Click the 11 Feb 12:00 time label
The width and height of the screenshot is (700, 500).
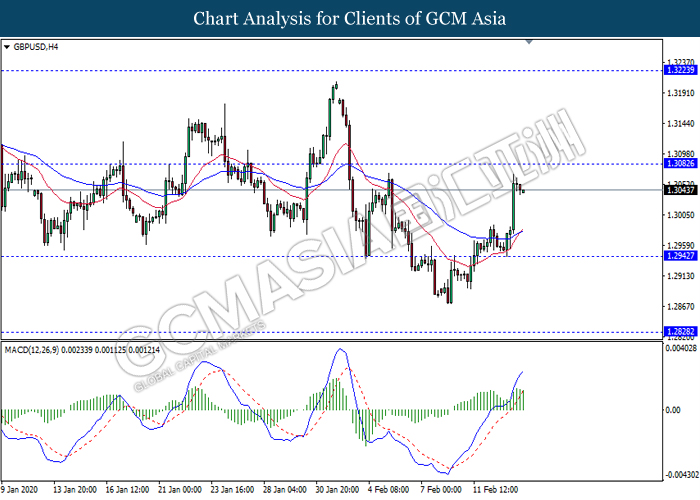coord(496,490)
